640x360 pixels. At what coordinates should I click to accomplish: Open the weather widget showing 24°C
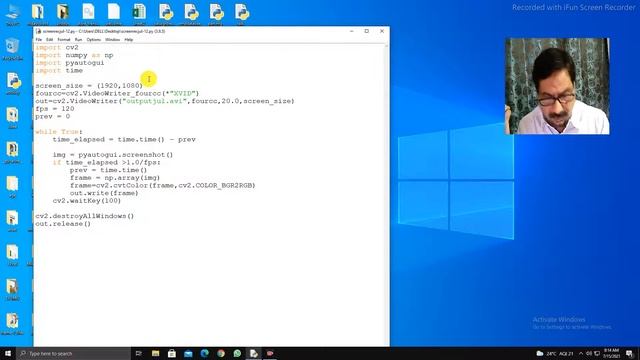(x=556, y=353)
